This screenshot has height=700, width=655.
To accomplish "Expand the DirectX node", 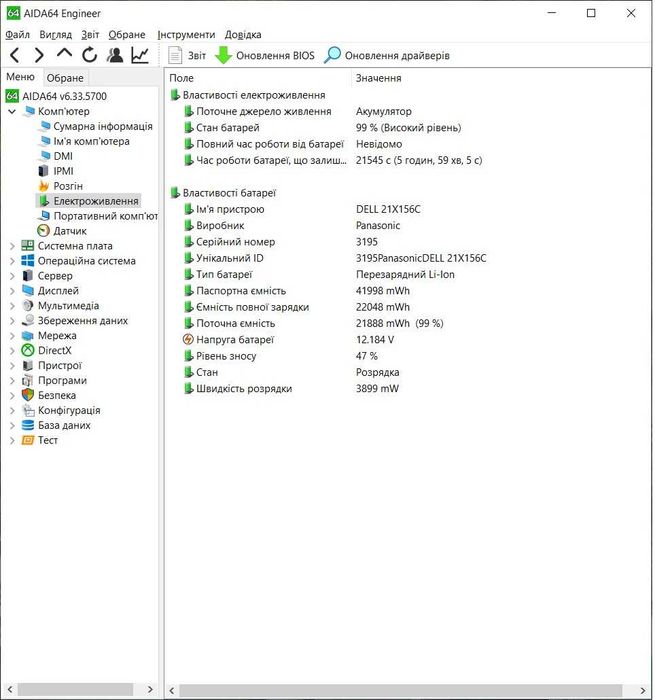I will (12, 350).
